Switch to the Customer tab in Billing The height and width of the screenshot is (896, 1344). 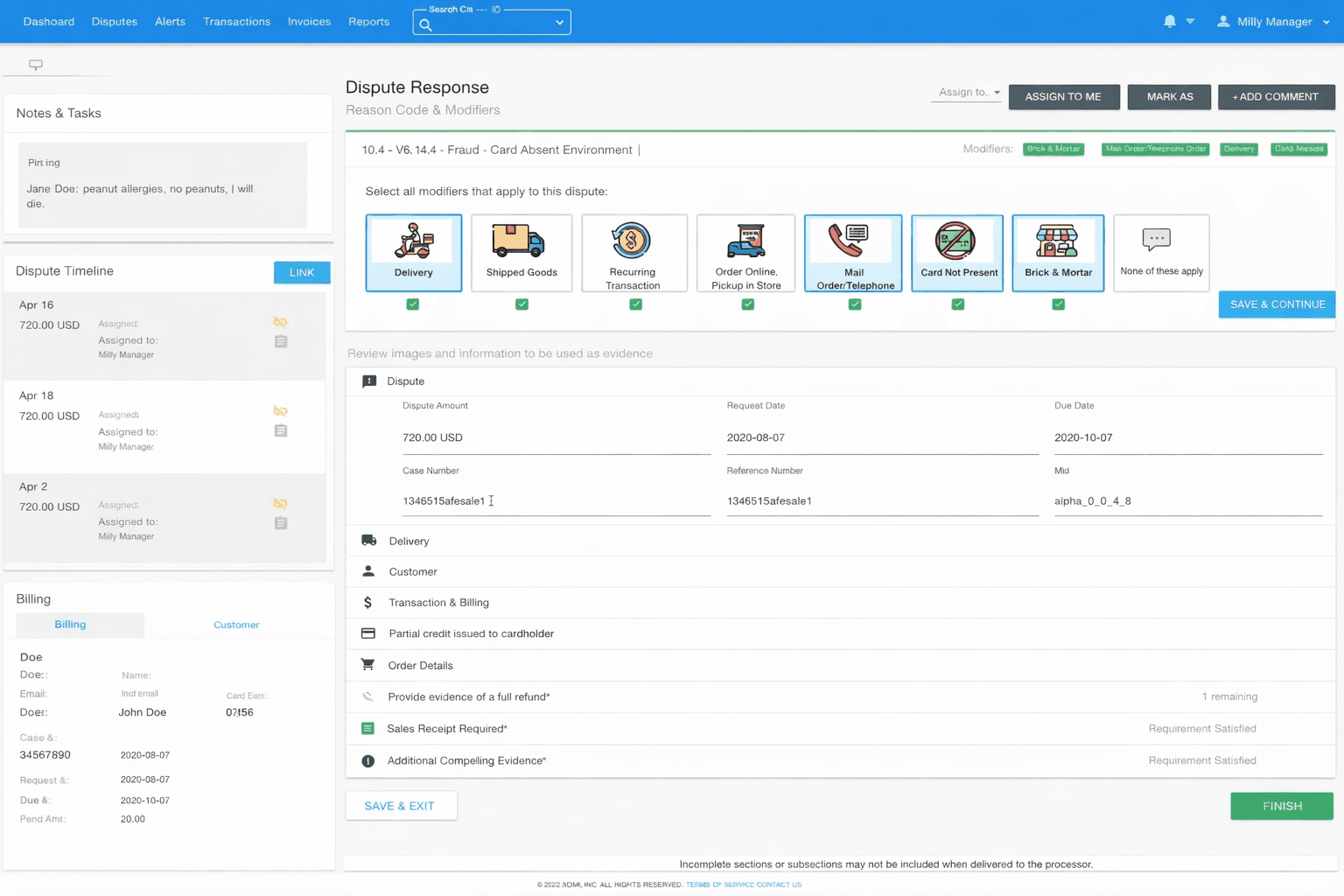click(236, 625)
